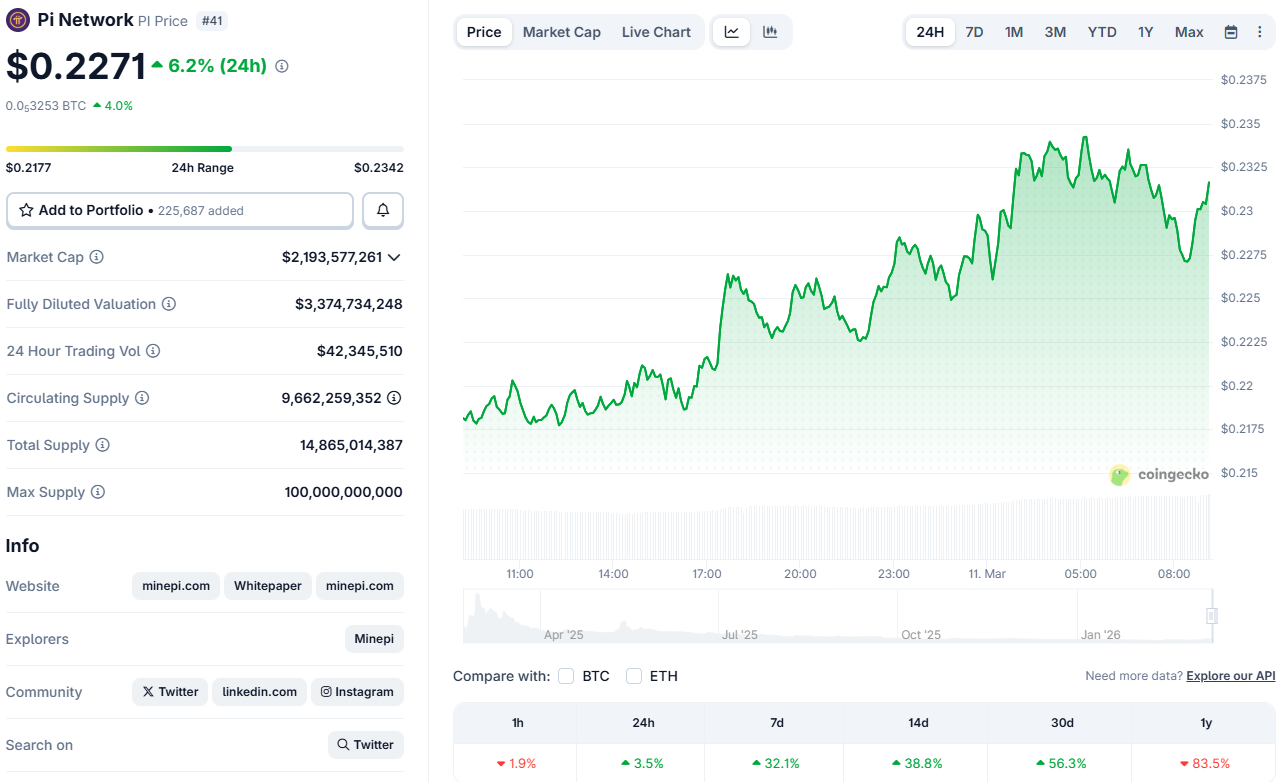Enable ETH comparison checkbox

point(633,675)
